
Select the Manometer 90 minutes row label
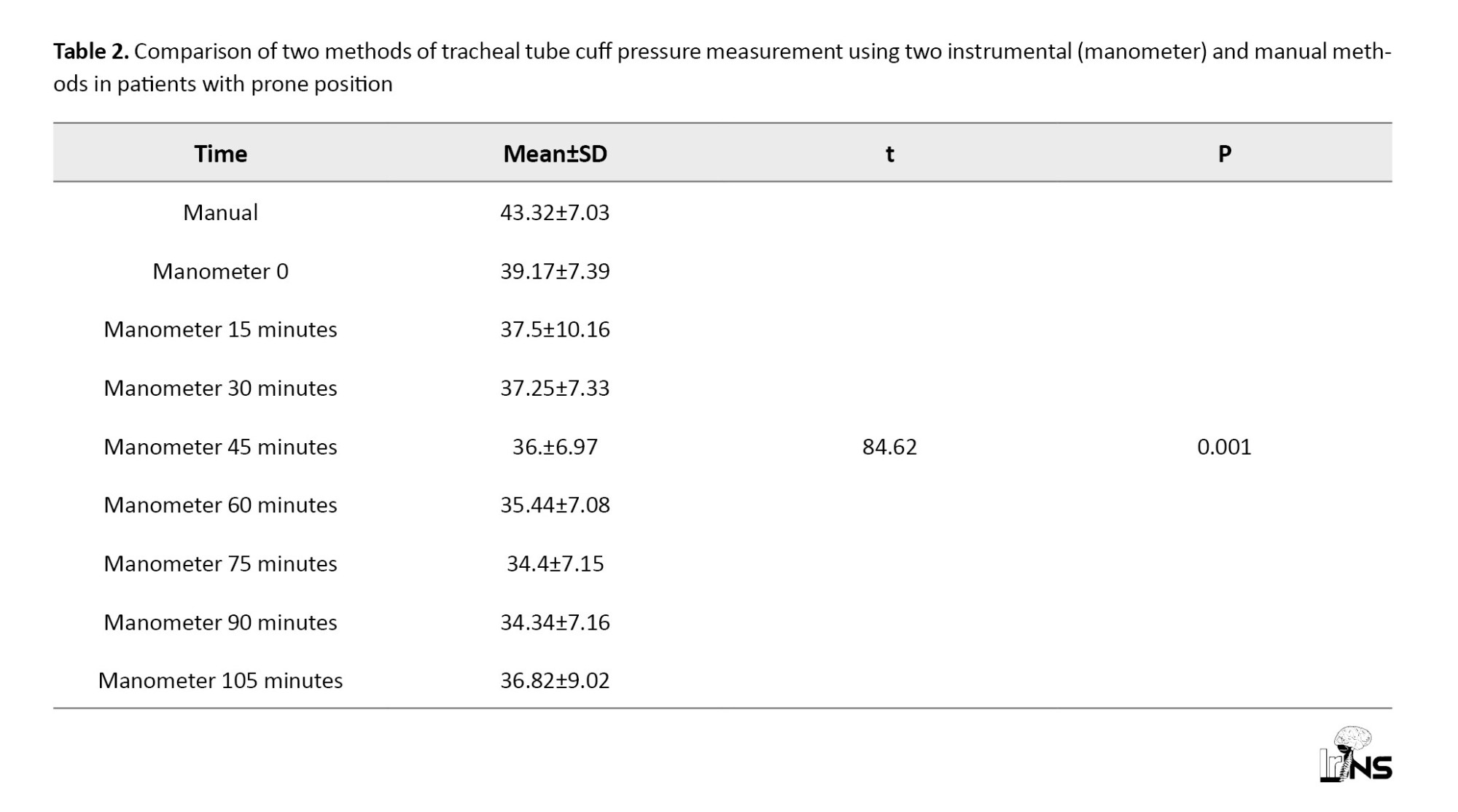coord(220,622)
